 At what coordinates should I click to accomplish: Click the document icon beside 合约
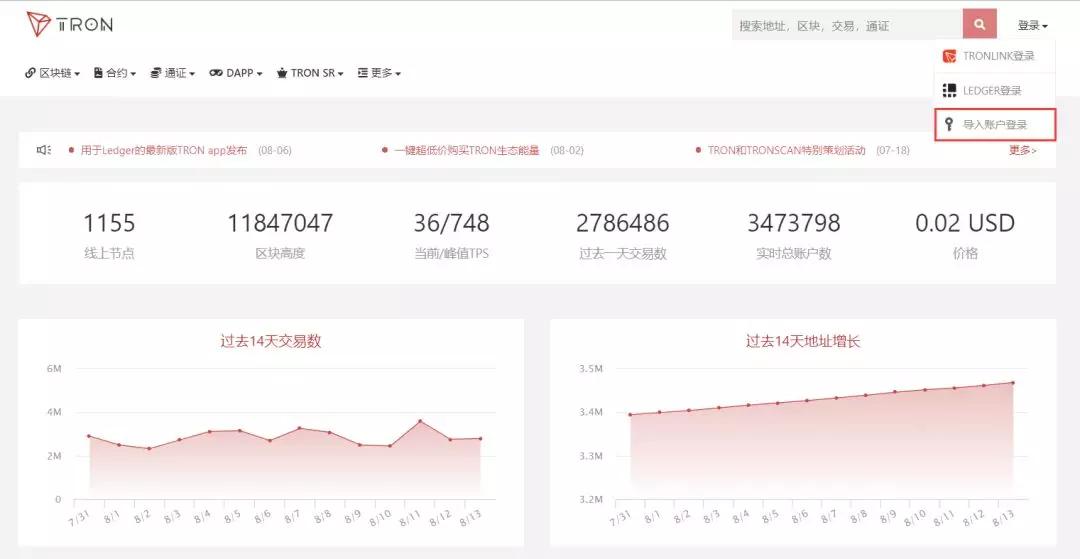point(98,73)
